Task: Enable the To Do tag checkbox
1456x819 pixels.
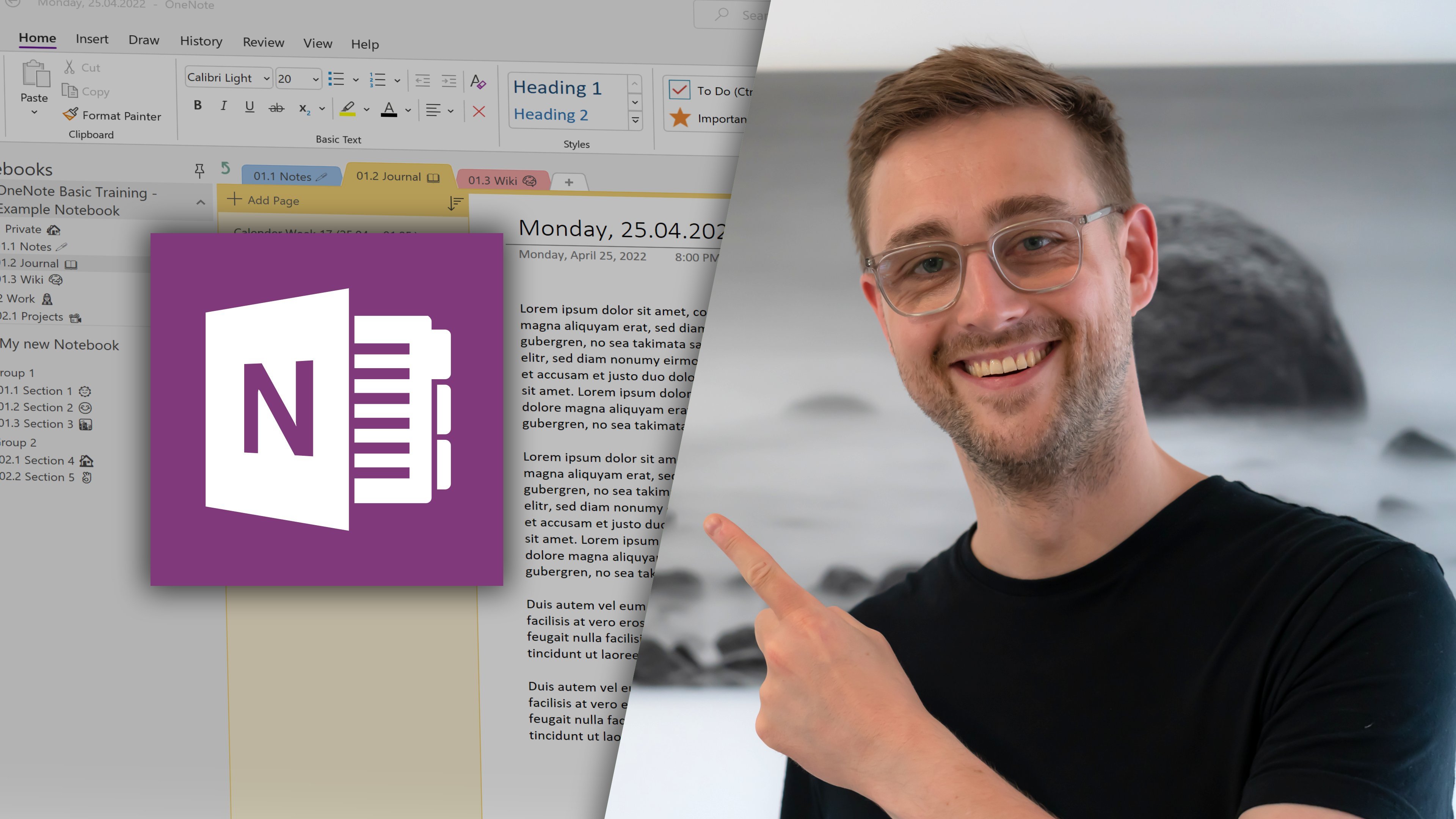Action: click(x=680, y=89)
